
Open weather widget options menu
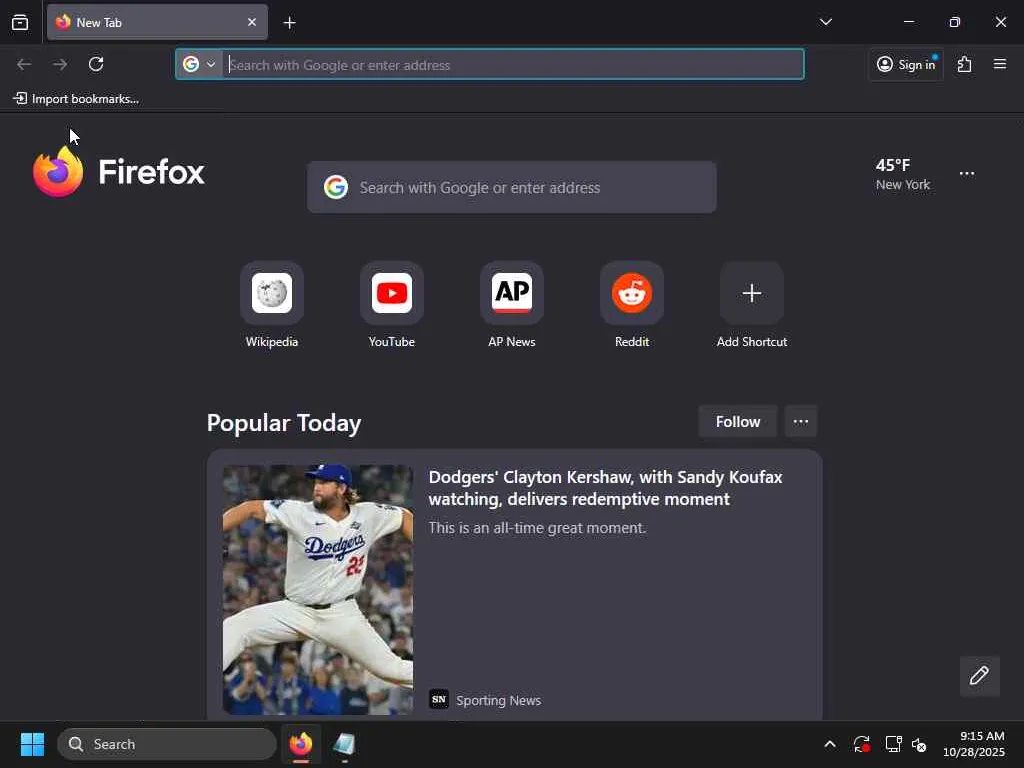point(967,174)
